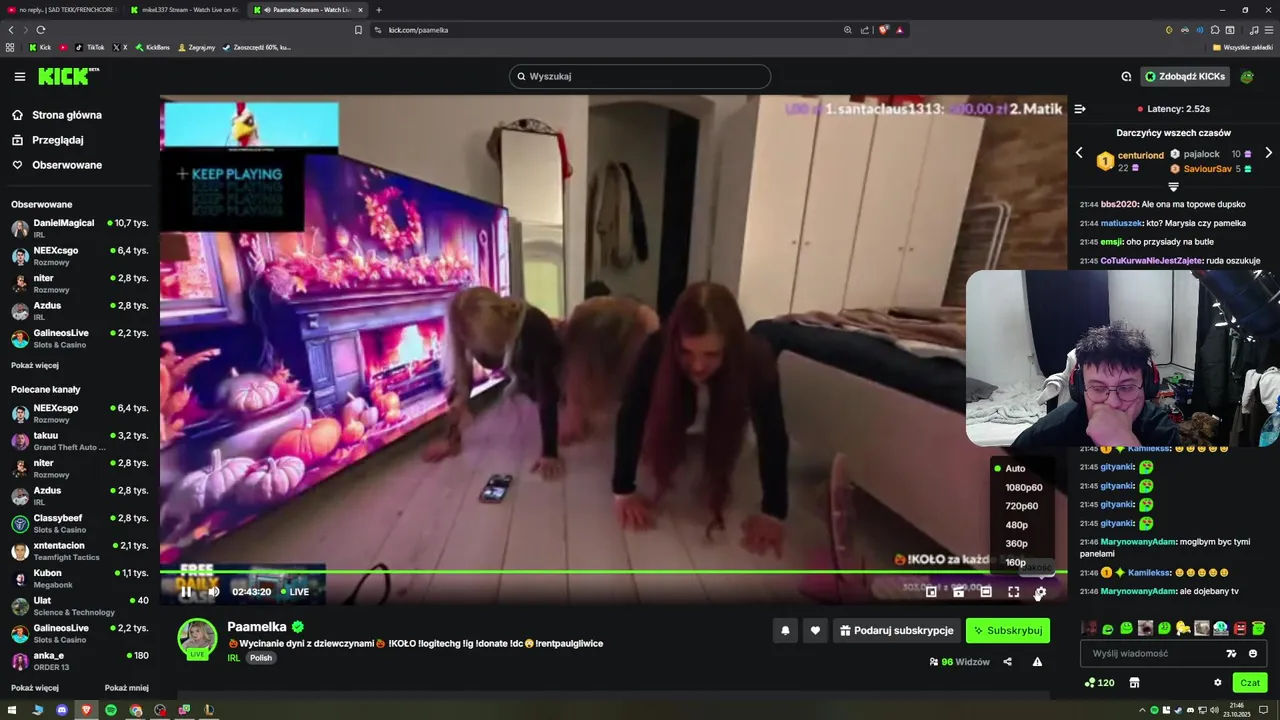Expand Pokaż więcej under Obserwowane
The height and width of the screenshot is (720, 1280).
[35, 365]
